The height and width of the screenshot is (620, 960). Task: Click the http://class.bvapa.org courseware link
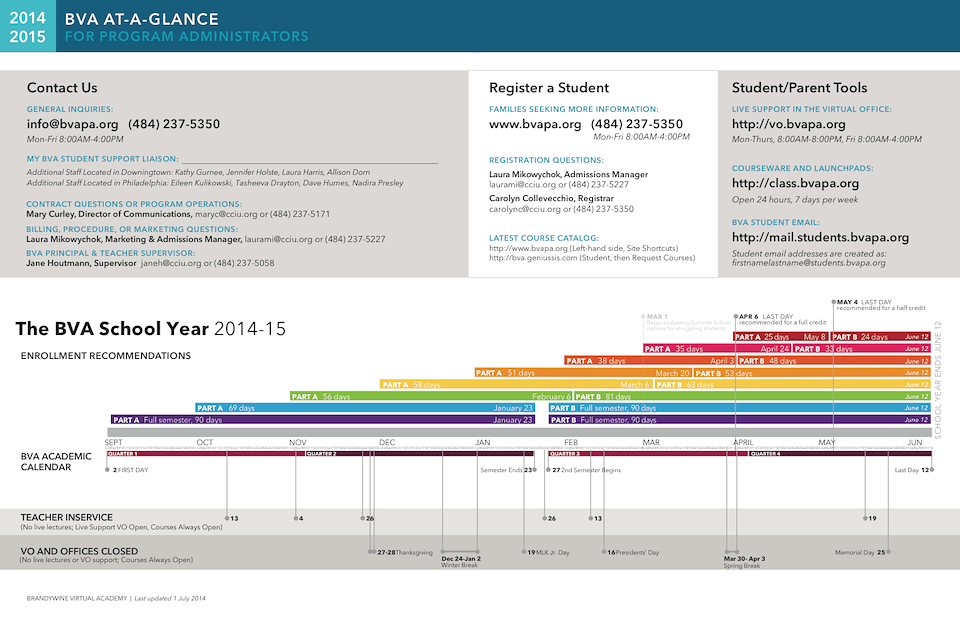point(795,183)
